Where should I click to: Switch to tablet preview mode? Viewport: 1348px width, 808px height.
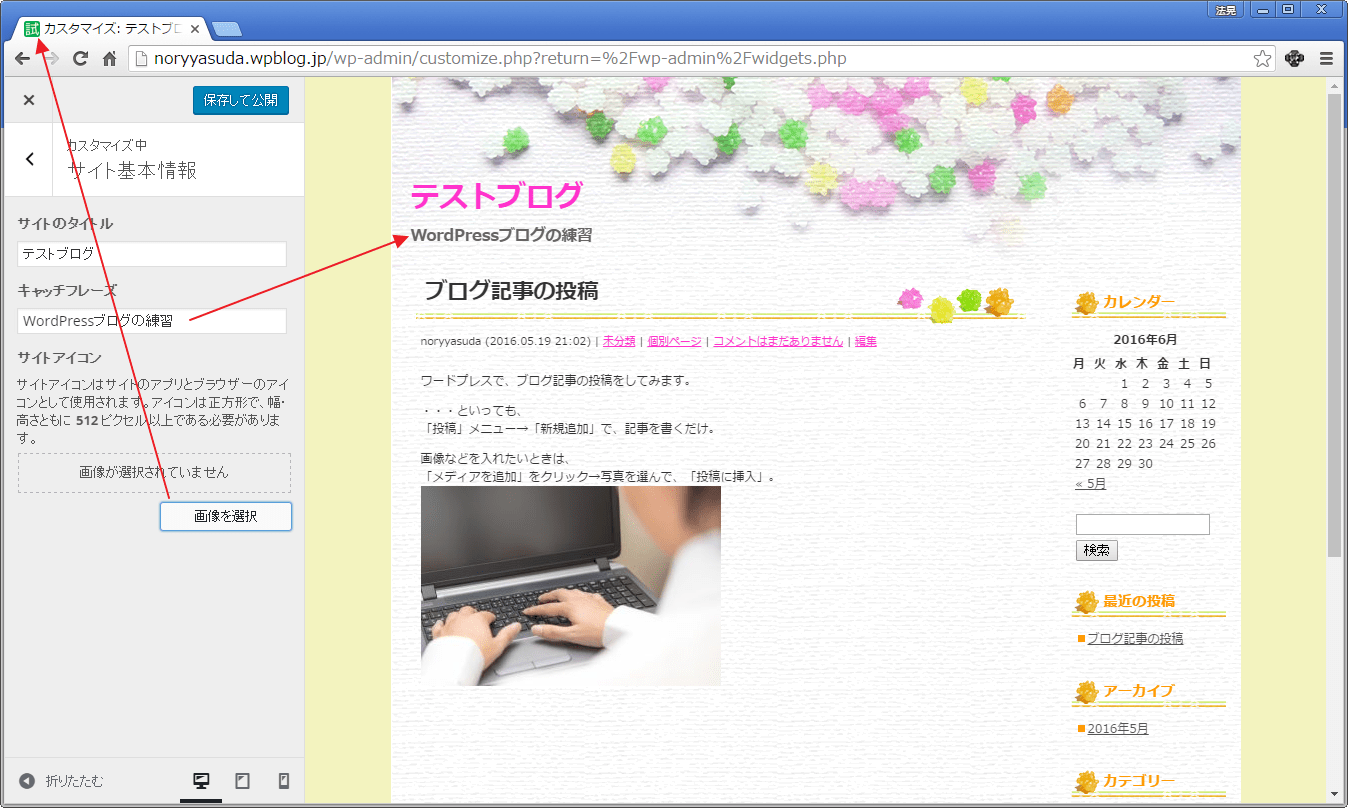242,781
